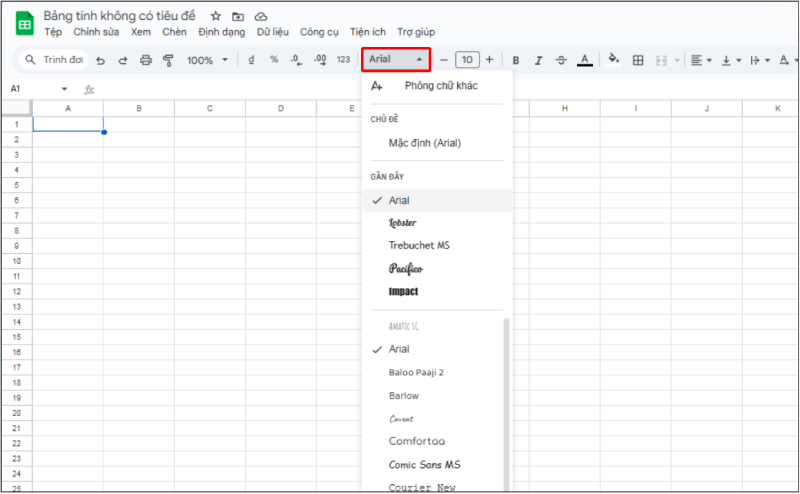Image resolution: width=800 pixels, height=494 pixels.
Task: Open the Tiện ích menu
Action: [367, 32]
